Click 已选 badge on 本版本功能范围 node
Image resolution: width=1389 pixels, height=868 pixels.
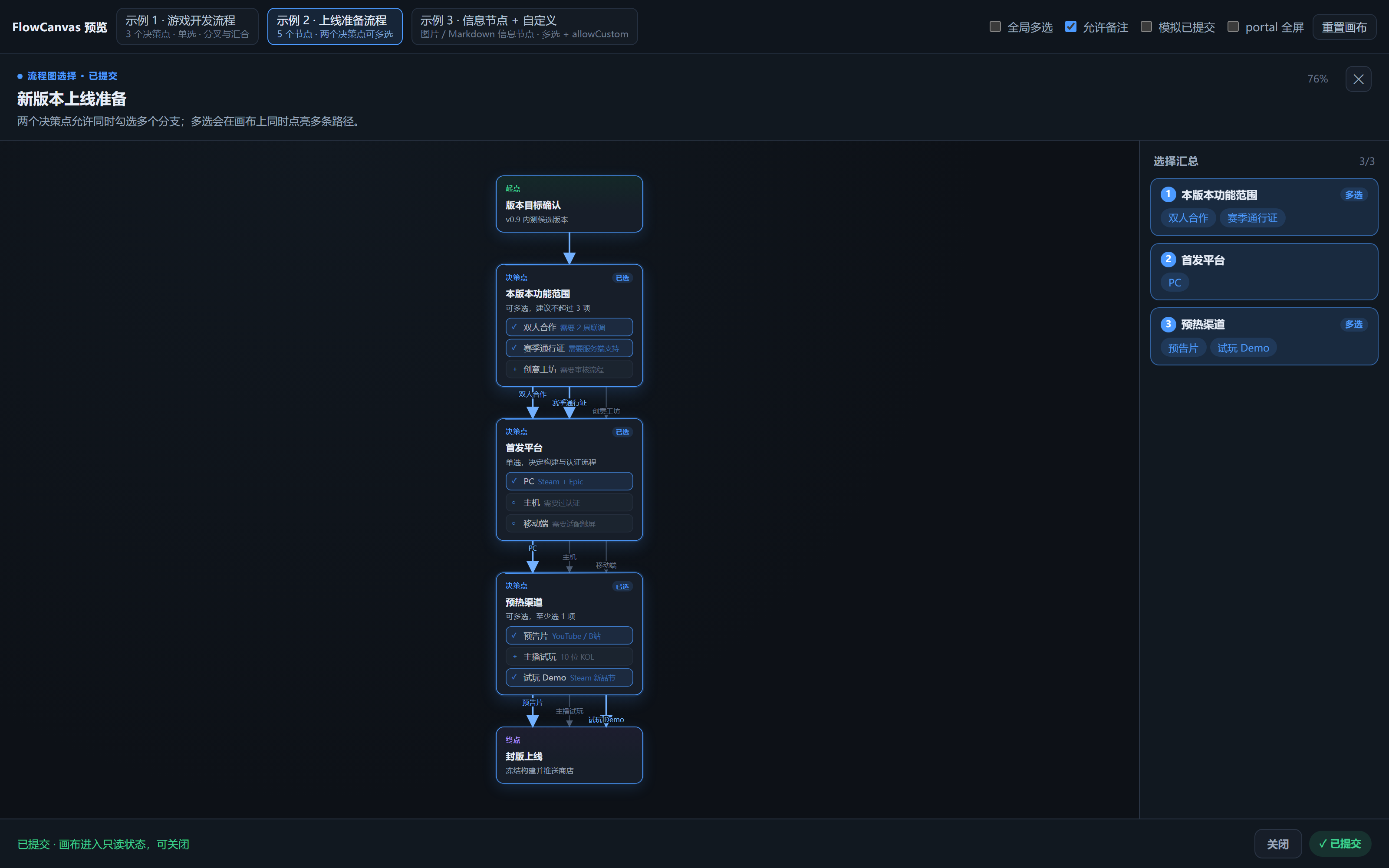pyautogui.click(x=622, y=278)
